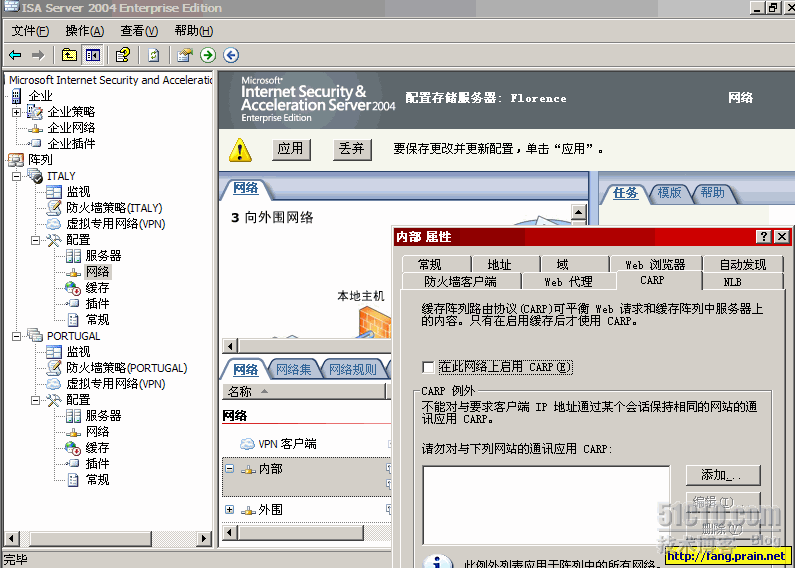
Task: Open the 文件(F) menu
Action: tap(30, 31)
